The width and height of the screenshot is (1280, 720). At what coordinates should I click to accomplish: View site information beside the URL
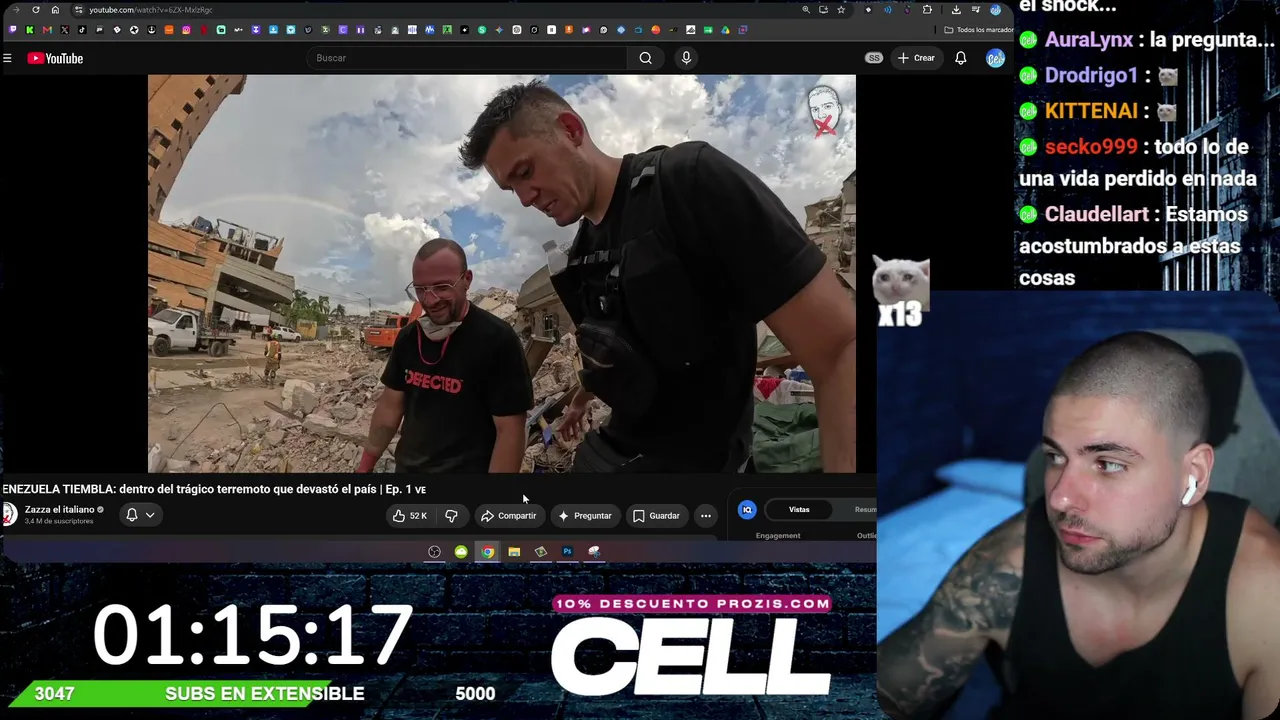(x=78, y=10)
